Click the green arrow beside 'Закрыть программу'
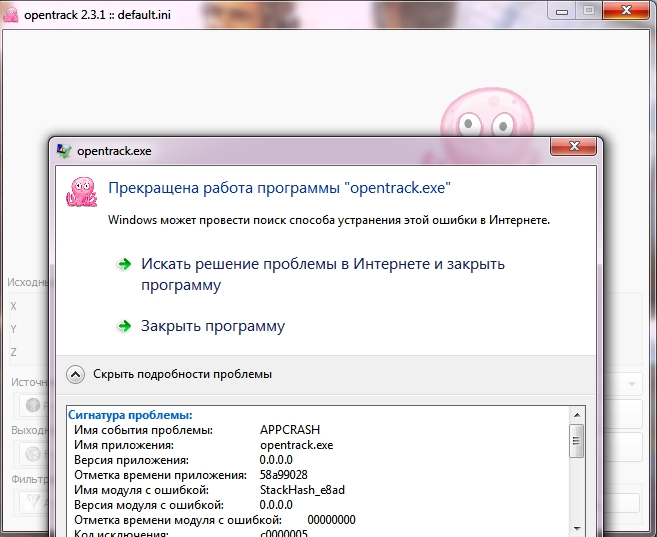Image resolution: width=657 pixels, height=537 pixels. pos(124,326)
